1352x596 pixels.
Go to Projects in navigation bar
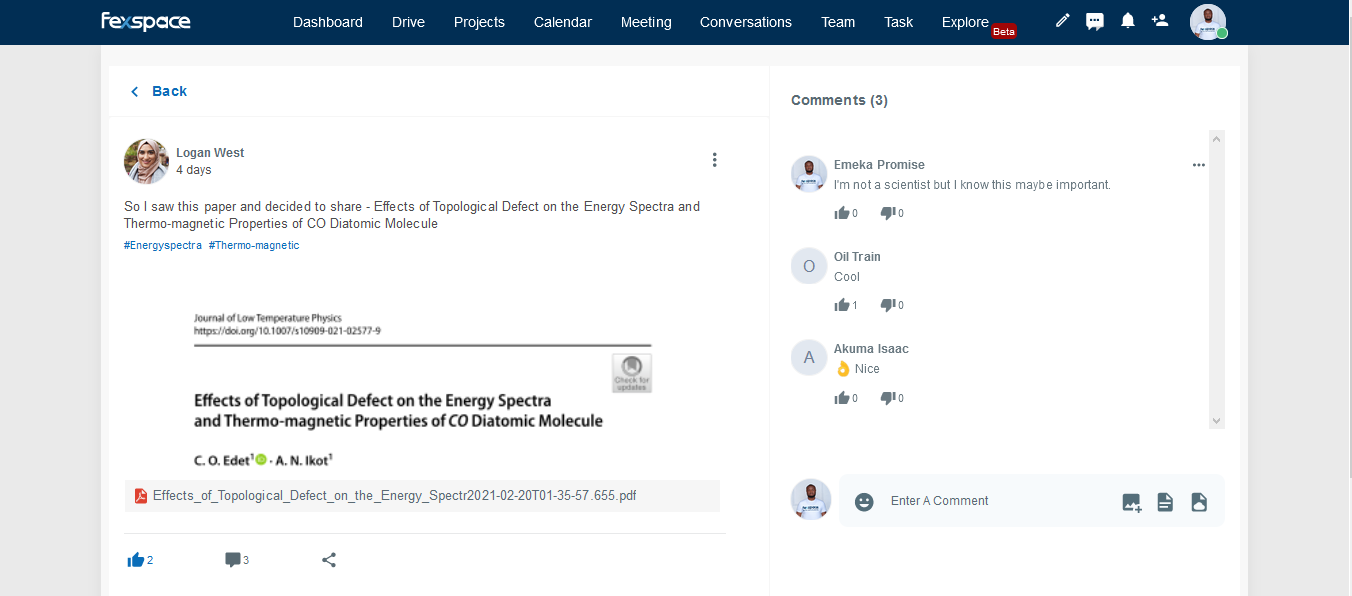479,22
